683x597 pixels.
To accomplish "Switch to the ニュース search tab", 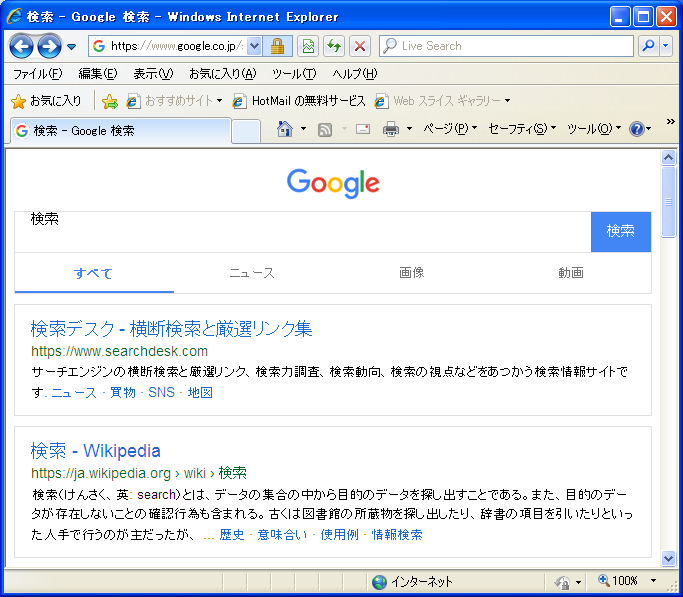I will point(252,273).
